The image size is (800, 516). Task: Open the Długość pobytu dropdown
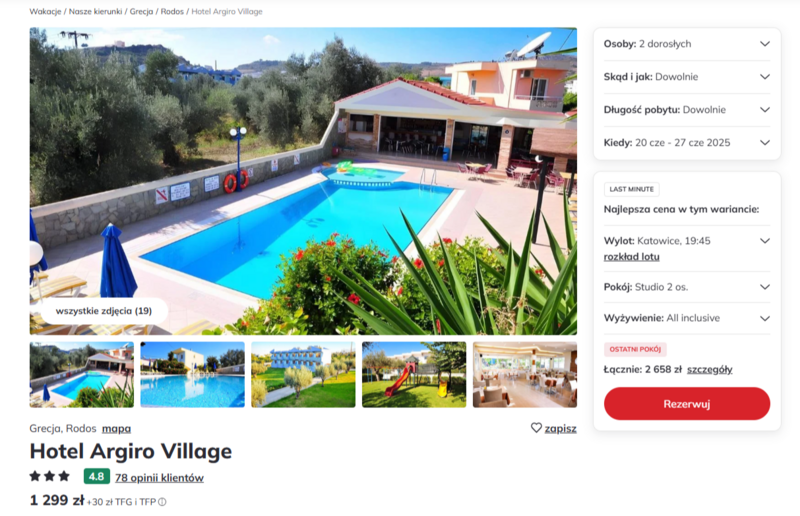click(x=687, y=110)
